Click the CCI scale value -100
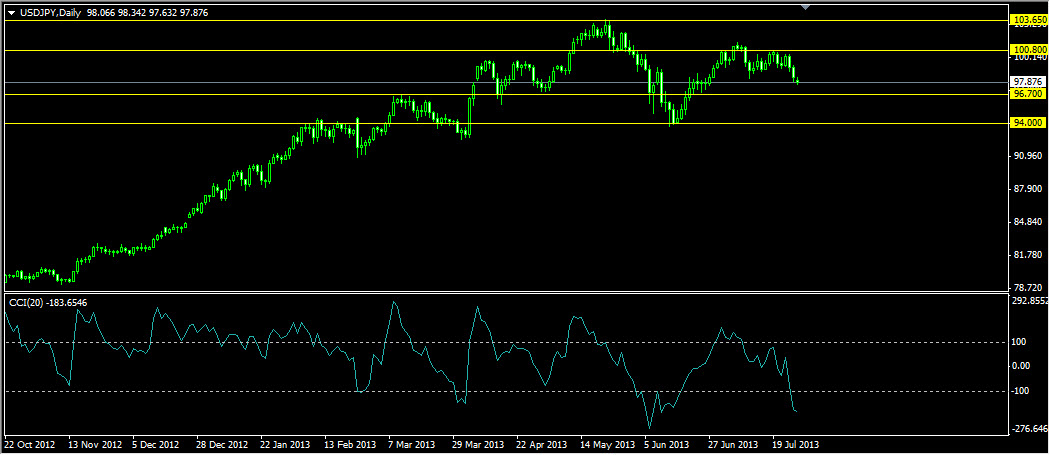Screen dimensions: 1050x455 (x=1022, y=391)
